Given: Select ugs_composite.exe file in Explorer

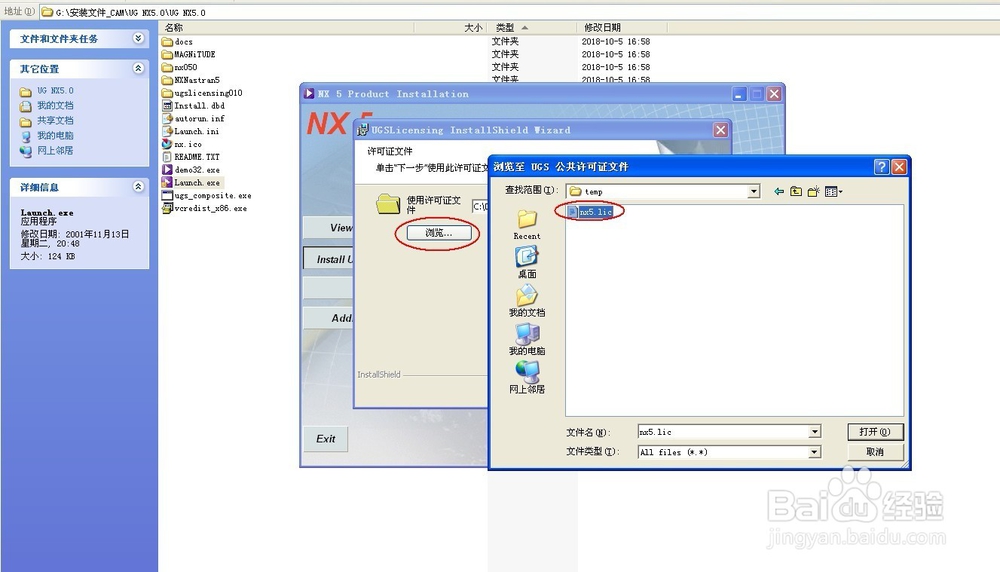Looking at the screenshot, I should 207,195.
